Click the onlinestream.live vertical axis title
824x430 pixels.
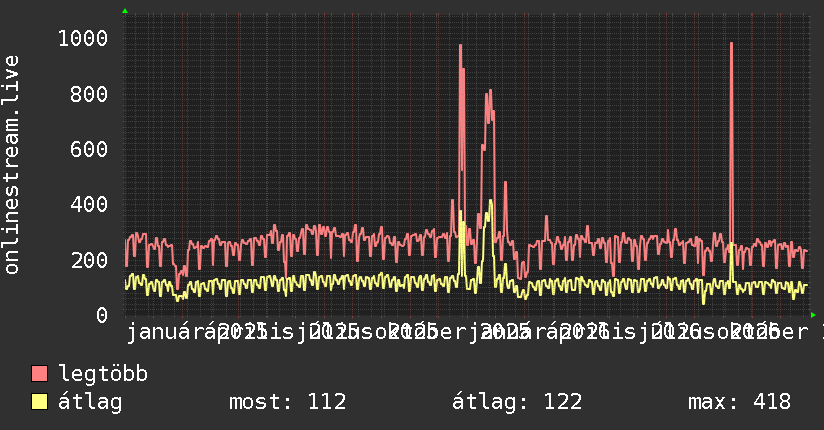pyautogui.click(x=12, y=165)
